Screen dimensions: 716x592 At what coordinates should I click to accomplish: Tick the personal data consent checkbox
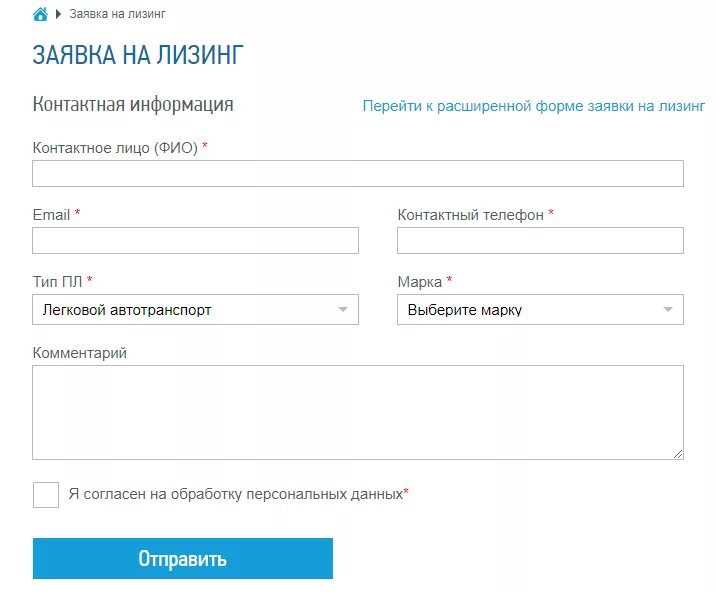coord(46,495)
